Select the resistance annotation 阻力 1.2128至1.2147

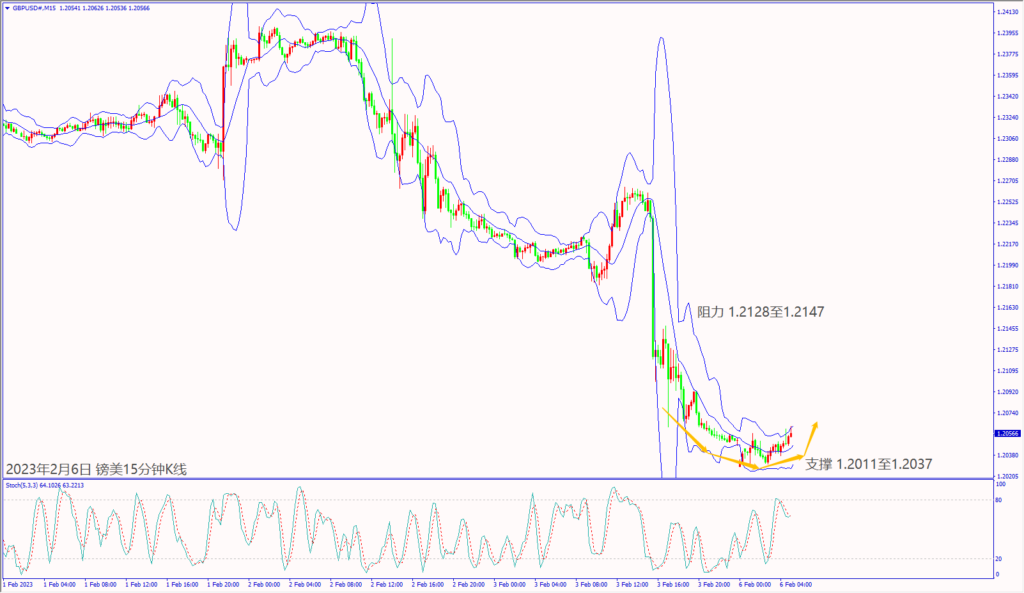(x=762, y=312)
